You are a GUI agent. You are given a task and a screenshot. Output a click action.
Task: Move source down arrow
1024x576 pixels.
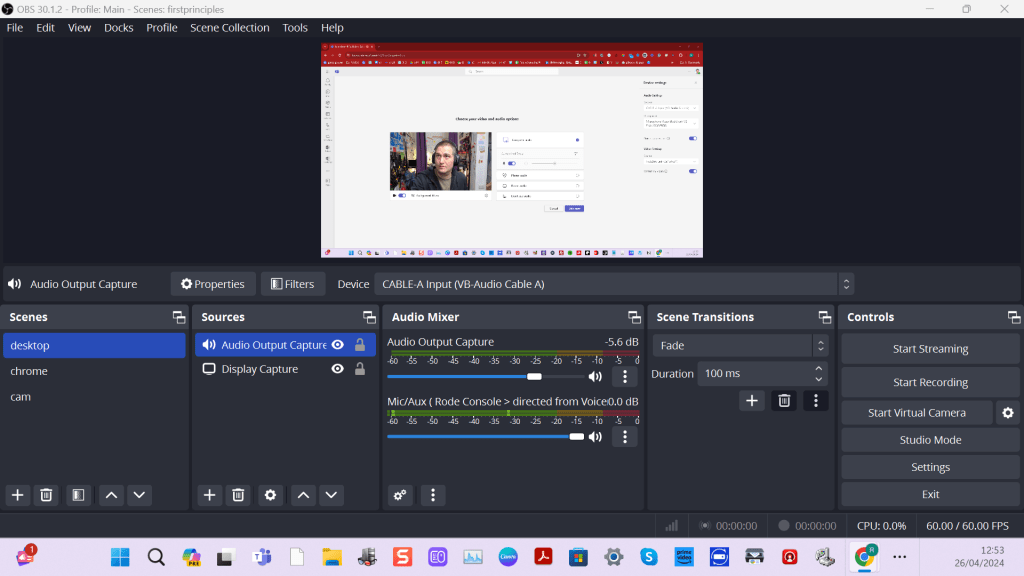(x=331, y=495)
